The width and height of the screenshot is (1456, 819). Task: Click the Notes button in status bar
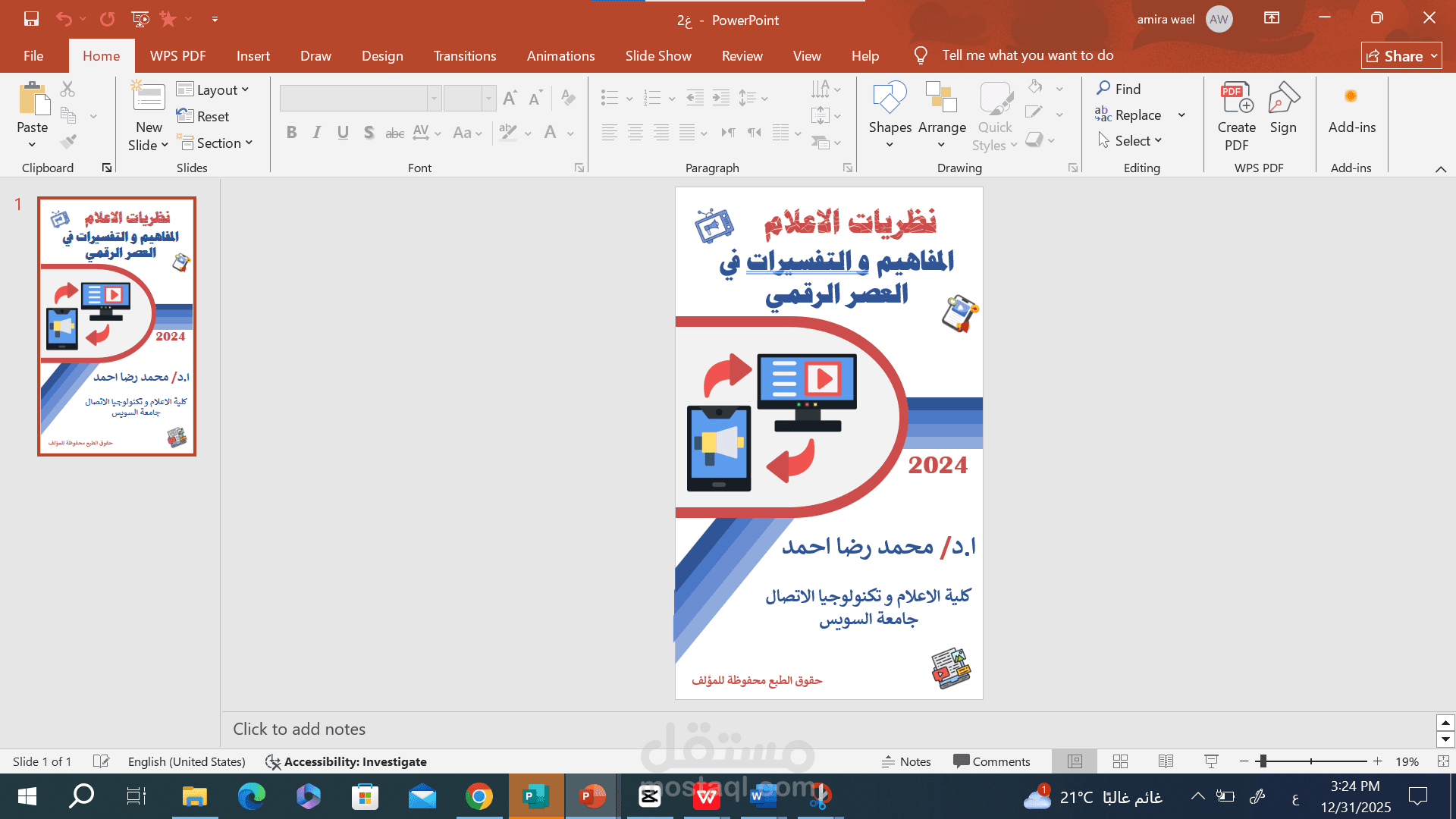[907, 761]
